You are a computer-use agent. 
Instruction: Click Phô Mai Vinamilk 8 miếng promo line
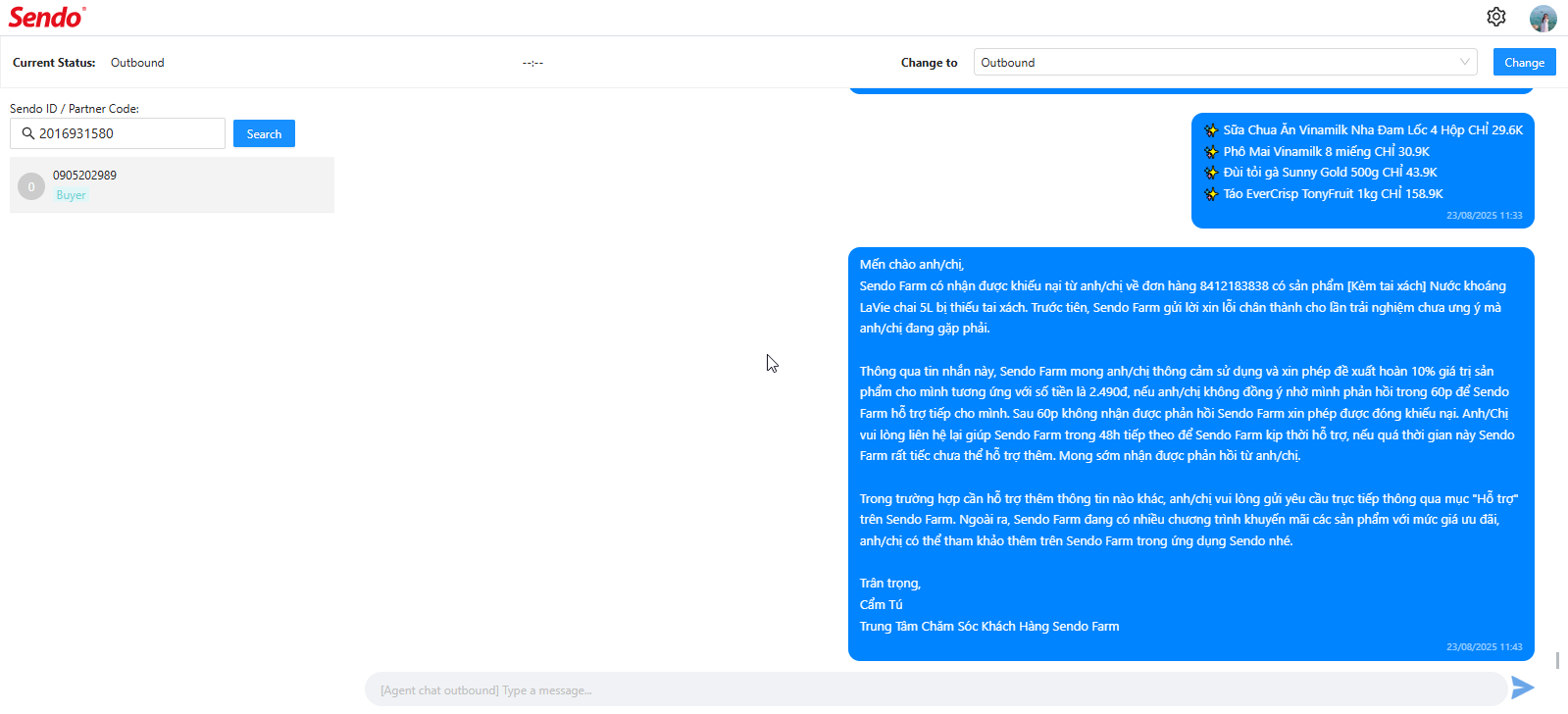tap(1326, 152)
